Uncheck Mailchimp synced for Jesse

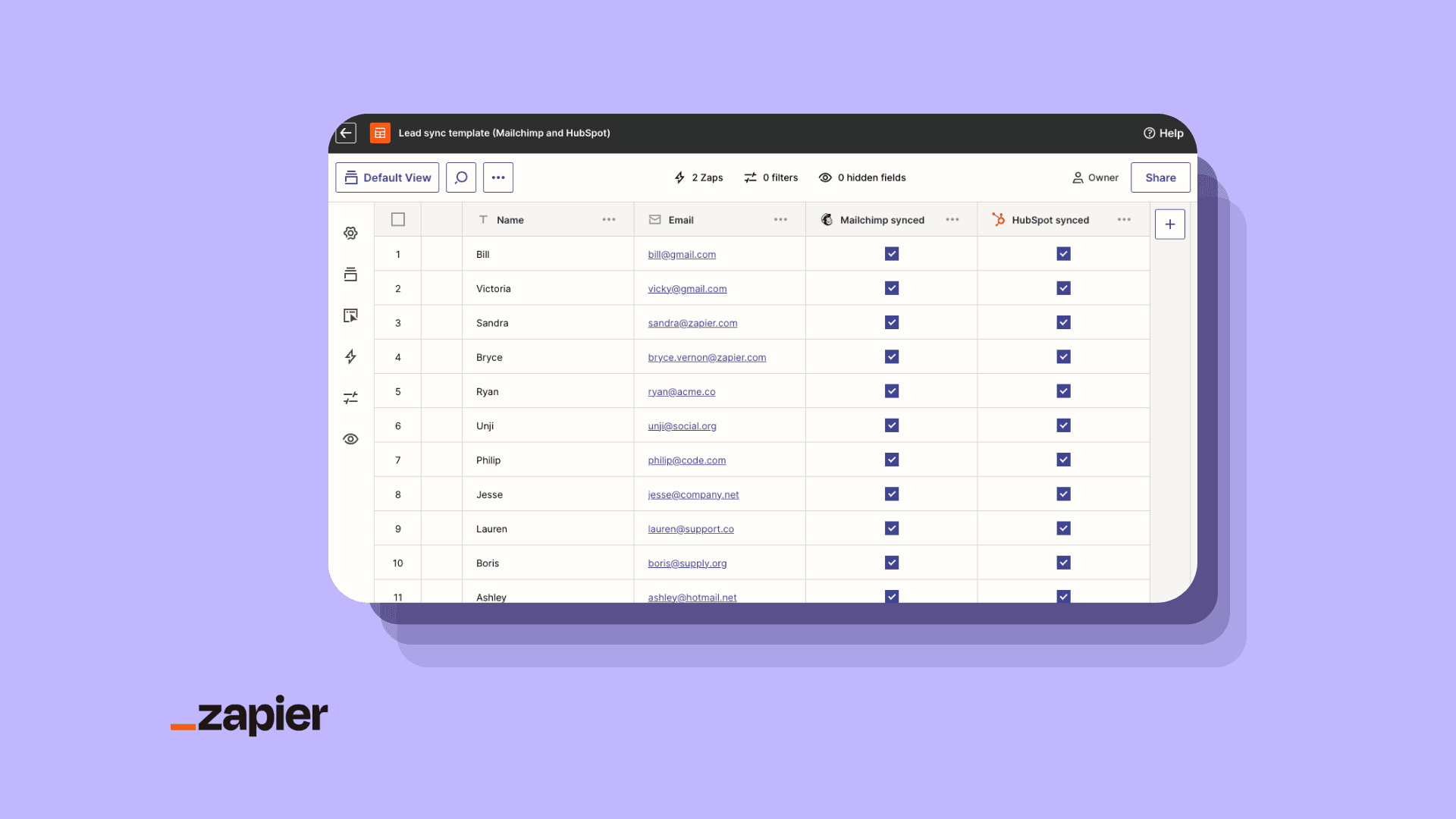coord(892,494)
